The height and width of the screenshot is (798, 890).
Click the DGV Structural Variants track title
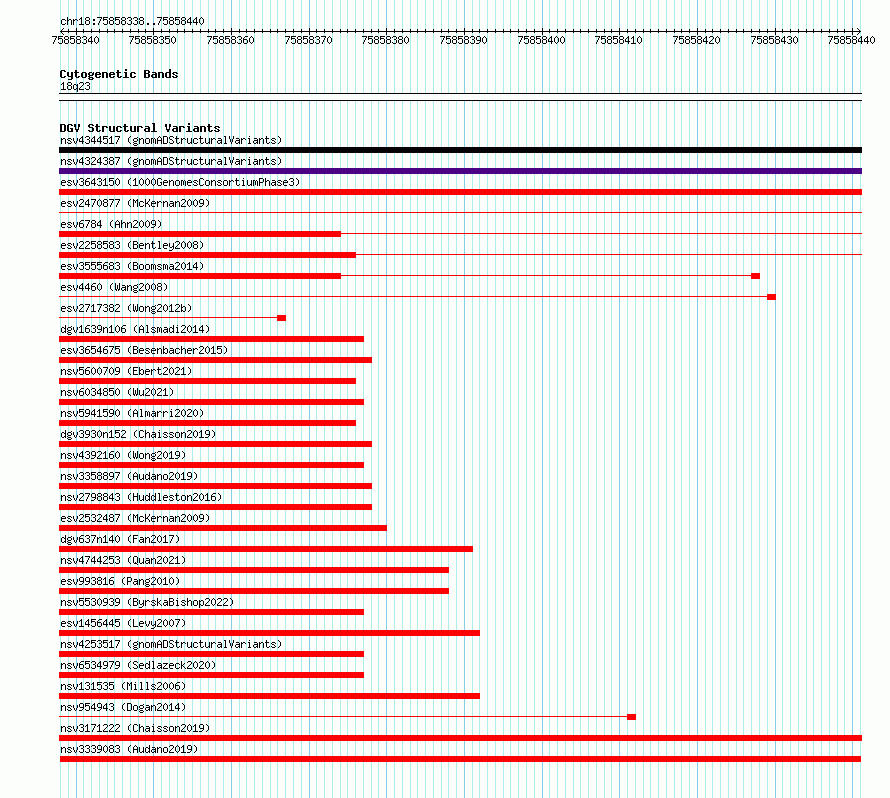(x=140, y=128)
